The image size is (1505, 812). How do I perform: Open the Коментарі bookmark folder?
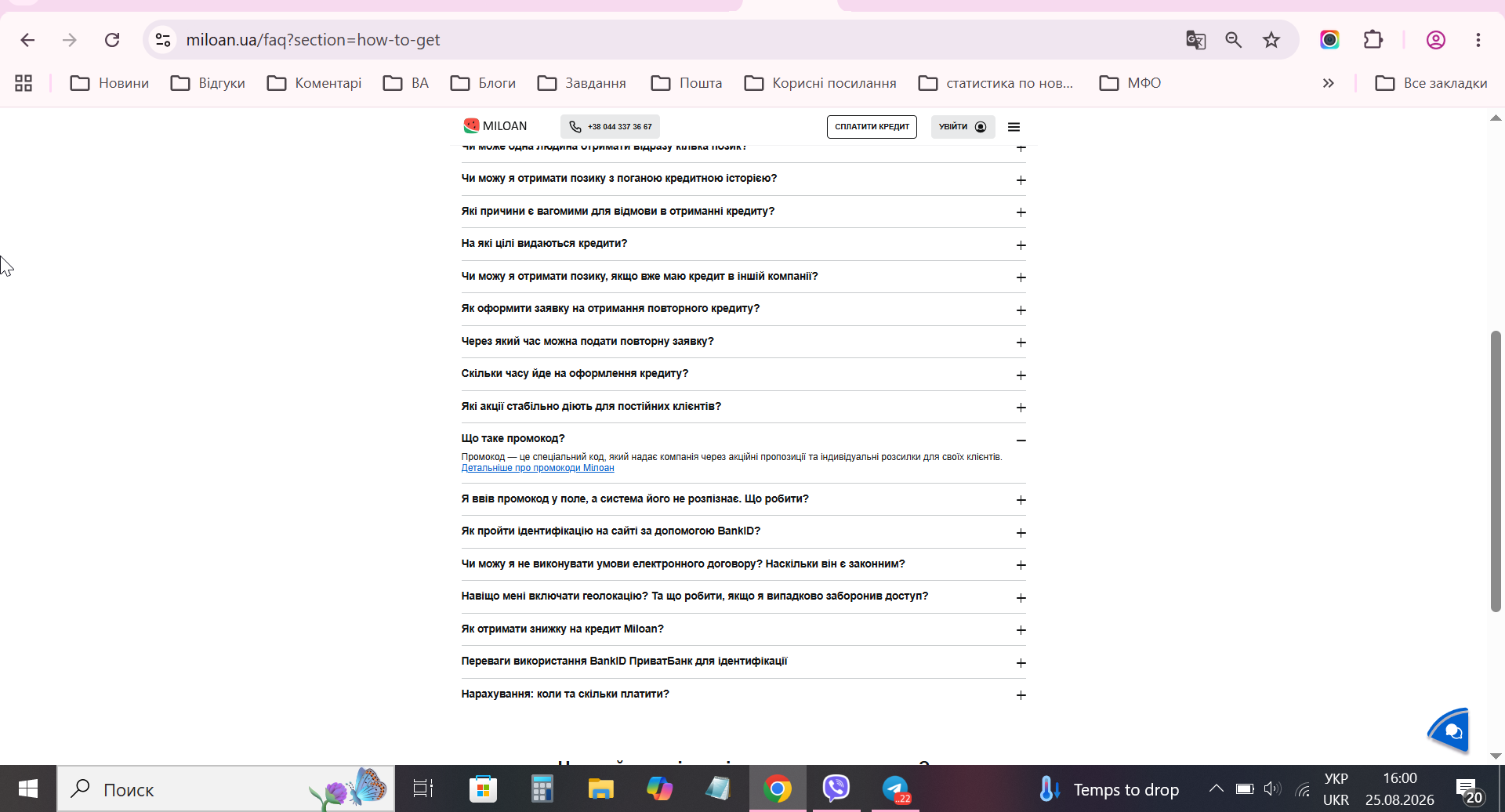314,83
